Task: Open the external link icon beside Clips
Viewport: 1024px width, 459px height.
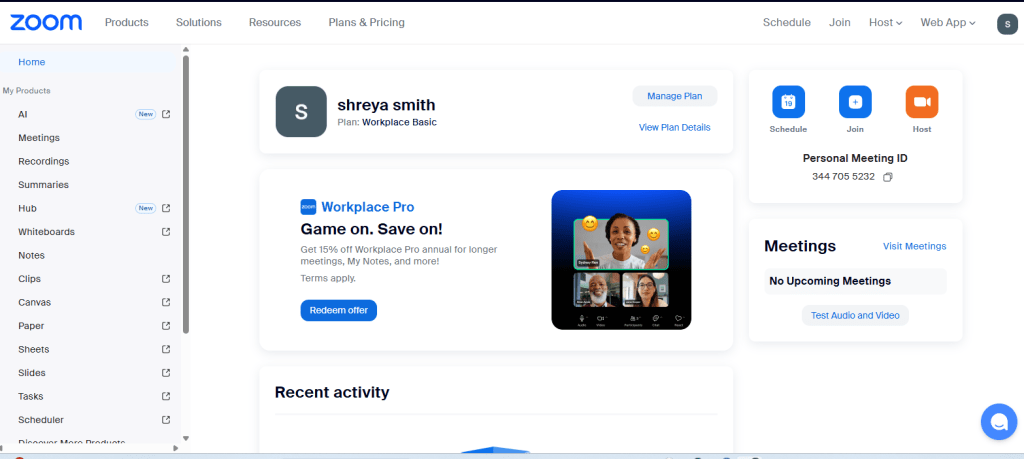Action: click(x=166, y=279)
